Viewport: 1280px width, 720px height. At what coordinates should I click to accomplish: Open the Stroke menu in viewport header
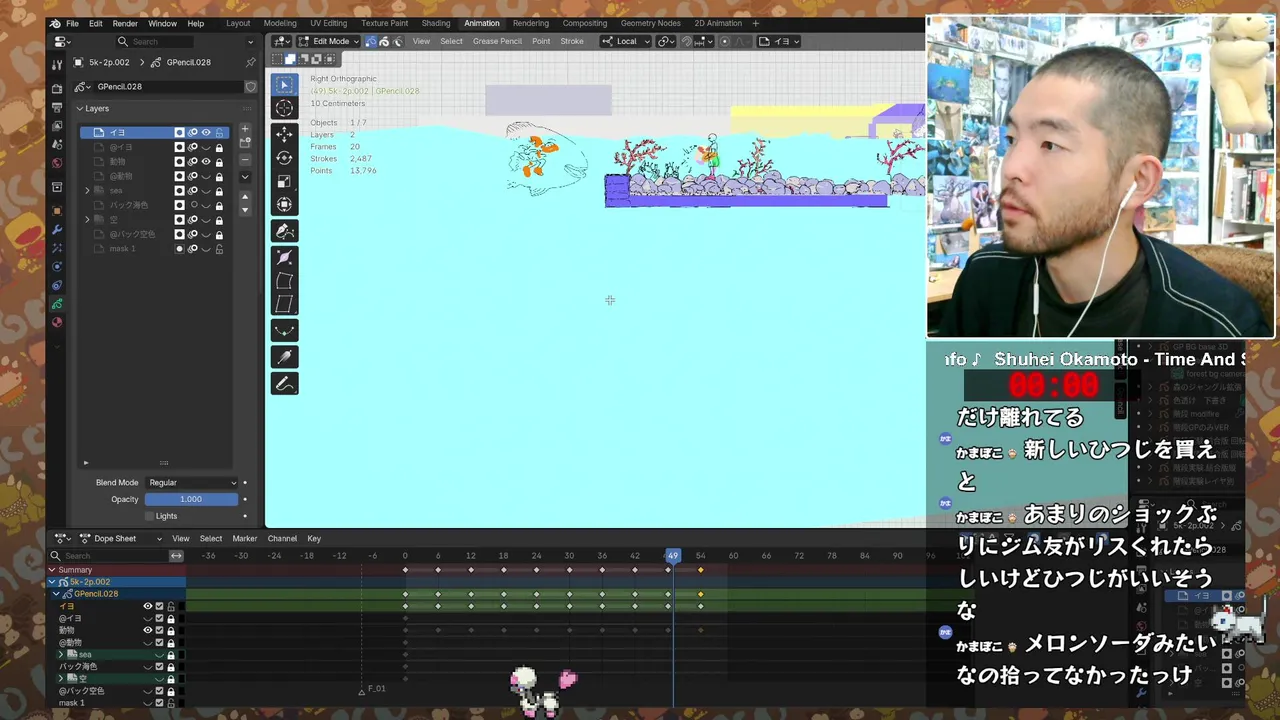[x=572, y=41]
